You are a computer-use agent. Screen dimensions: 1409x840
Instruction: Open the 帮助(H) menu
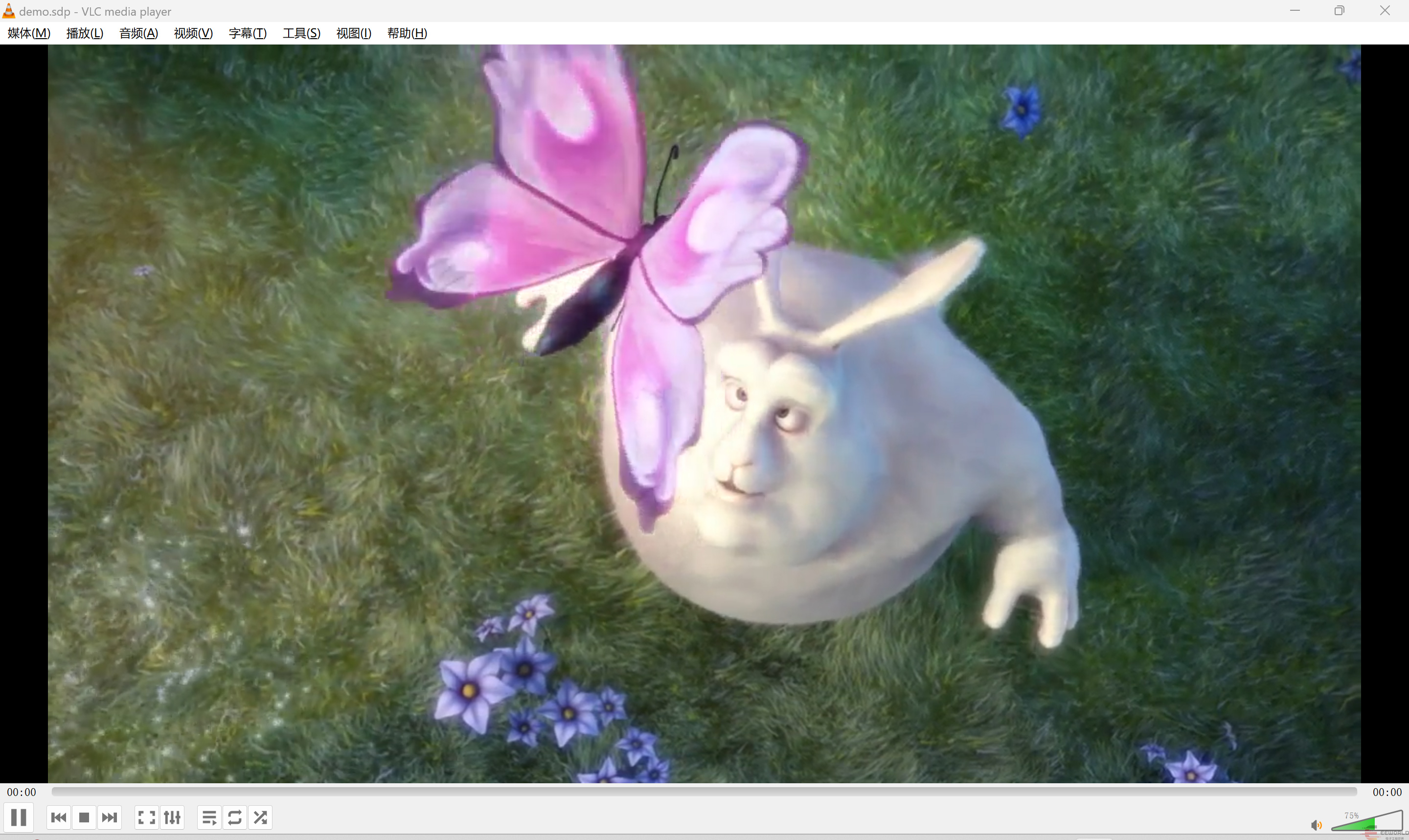407,33
